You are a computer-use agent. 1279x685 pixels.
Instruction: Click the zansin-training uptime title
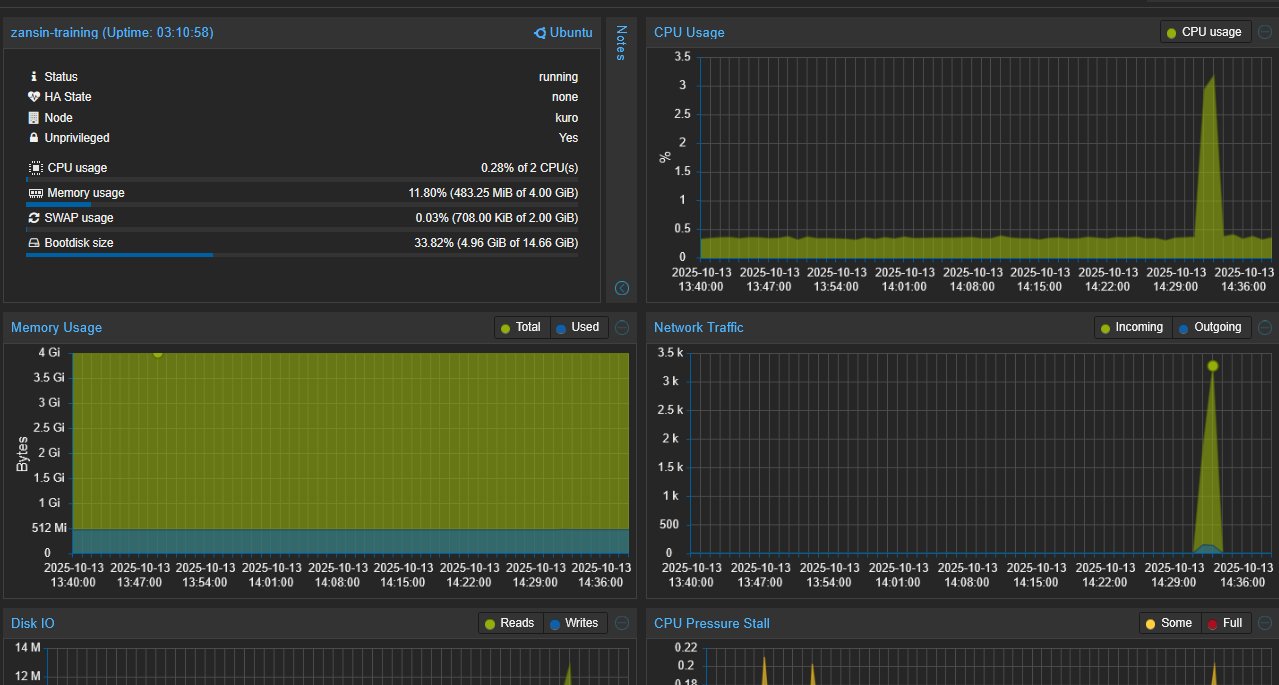(112, 33)
